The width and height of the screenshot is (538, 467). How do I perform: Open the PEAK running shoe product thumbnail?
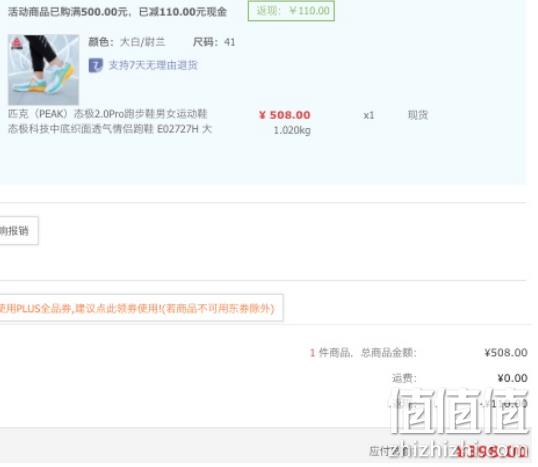click(44, 70)
